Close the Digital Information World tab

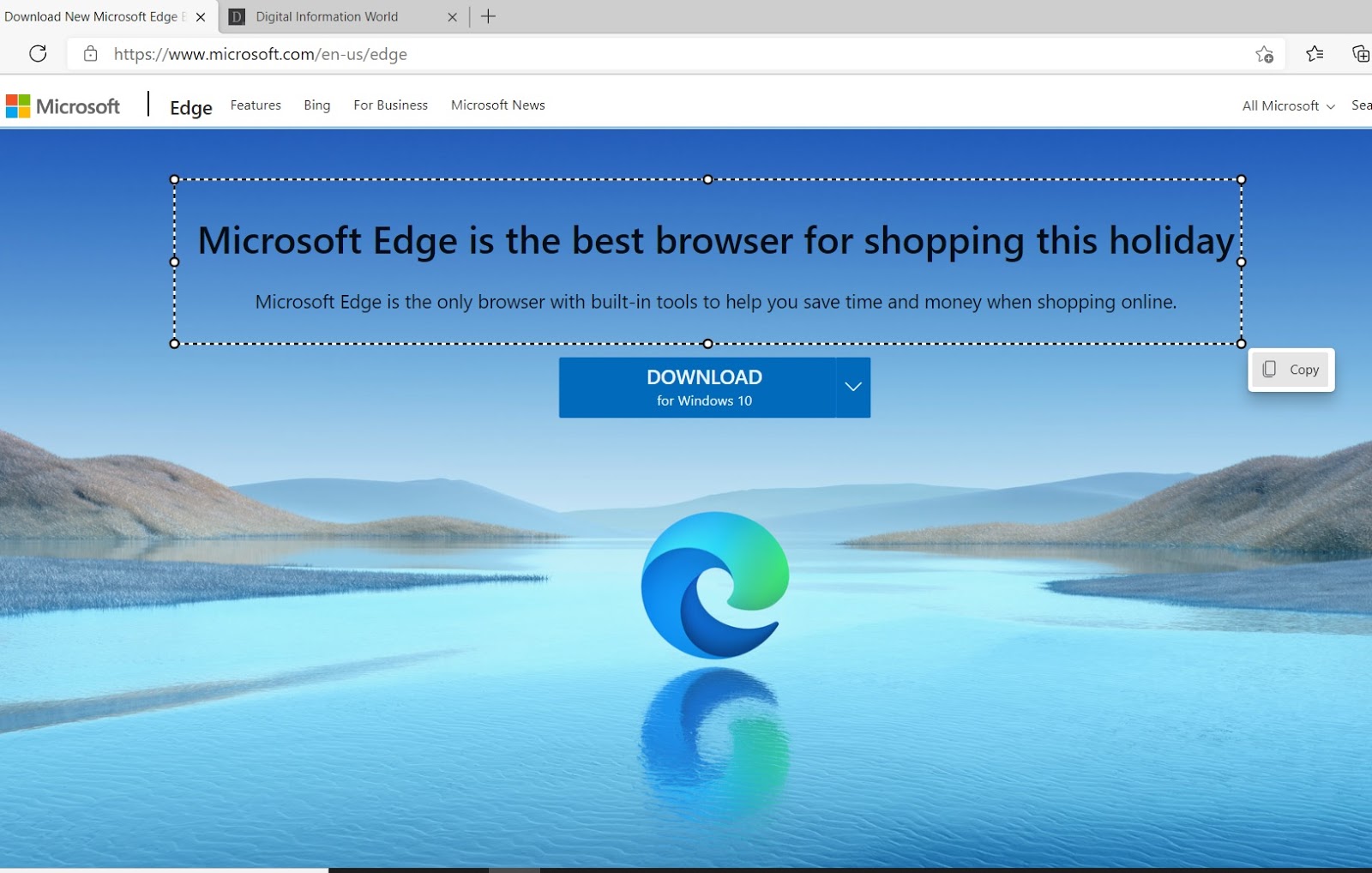point(453,16)
